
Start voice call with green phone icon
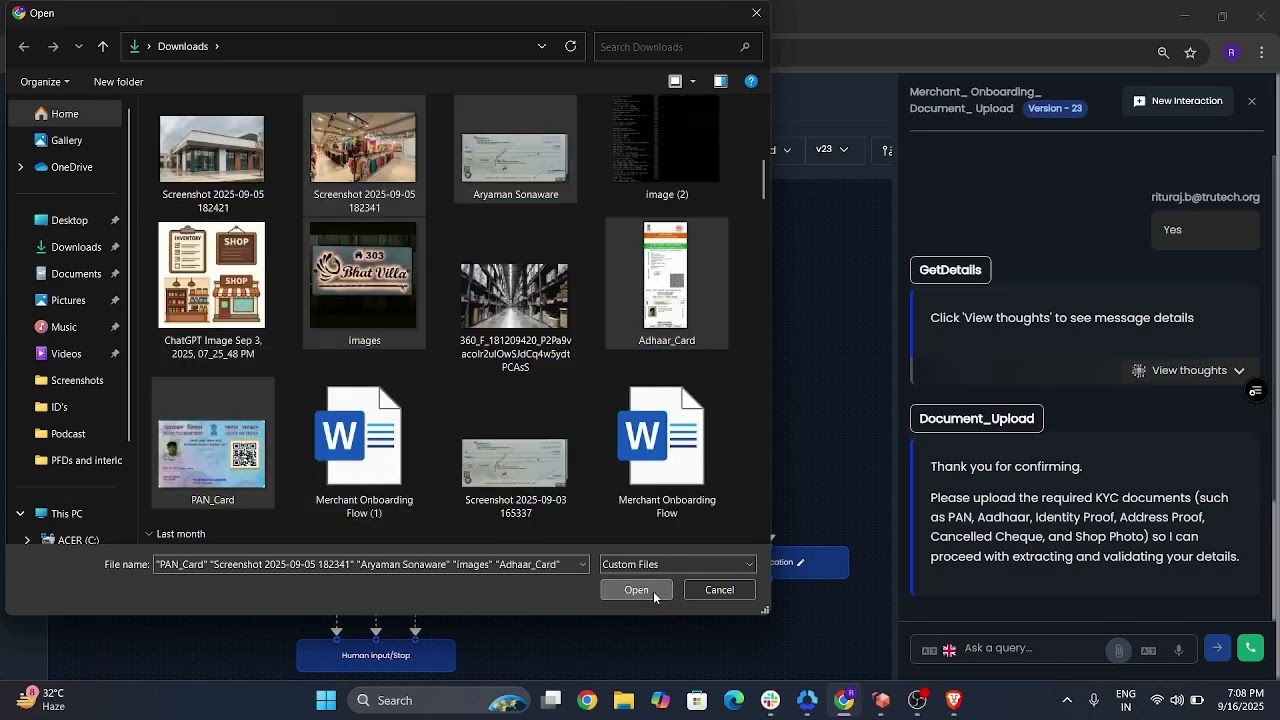tap(1250, 648)
